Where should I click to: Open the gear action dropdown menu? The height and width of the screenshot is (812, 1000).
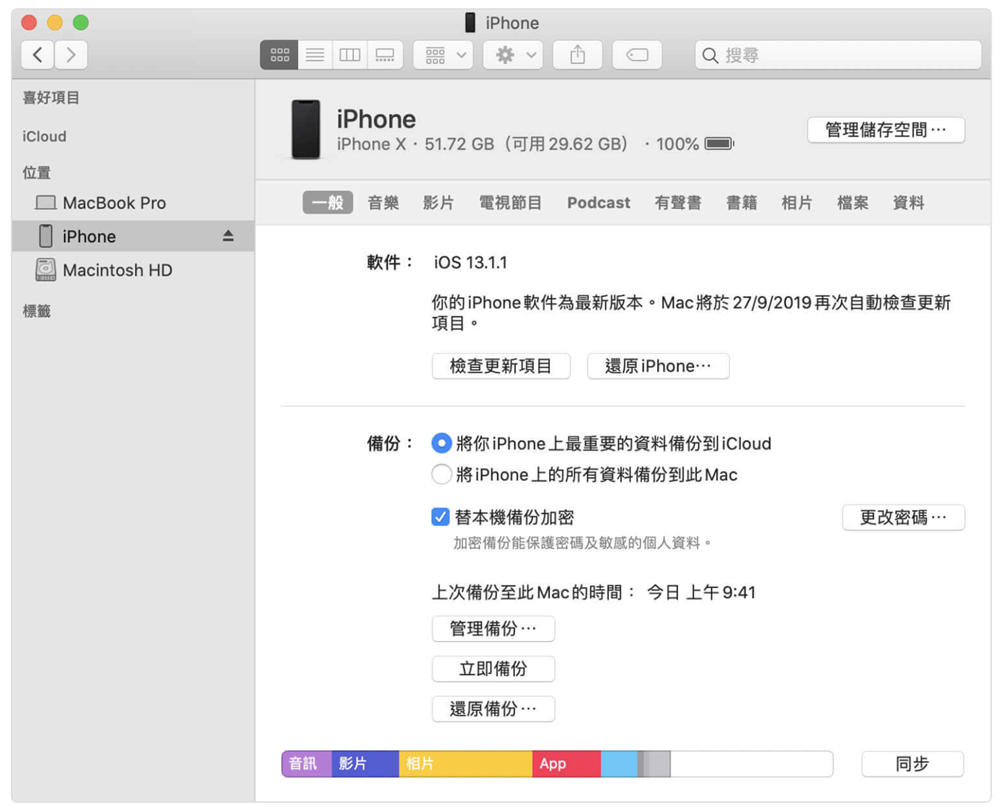513,56
